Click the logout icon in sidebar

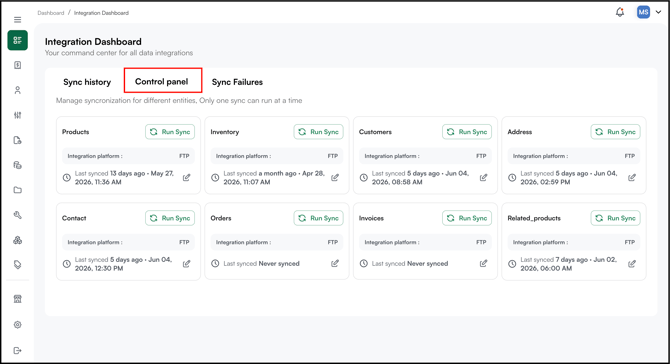(18, 351)
